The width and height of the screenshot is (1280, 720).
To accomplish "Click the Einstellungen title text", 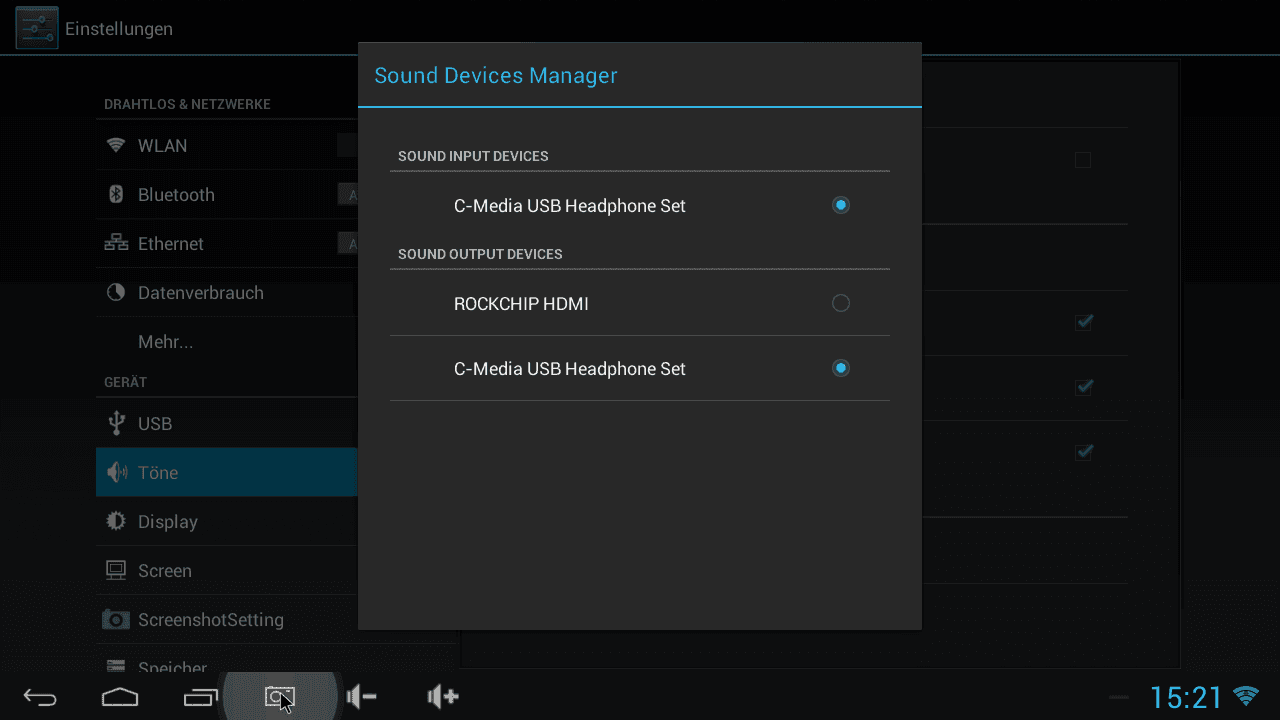I will 119,29.
